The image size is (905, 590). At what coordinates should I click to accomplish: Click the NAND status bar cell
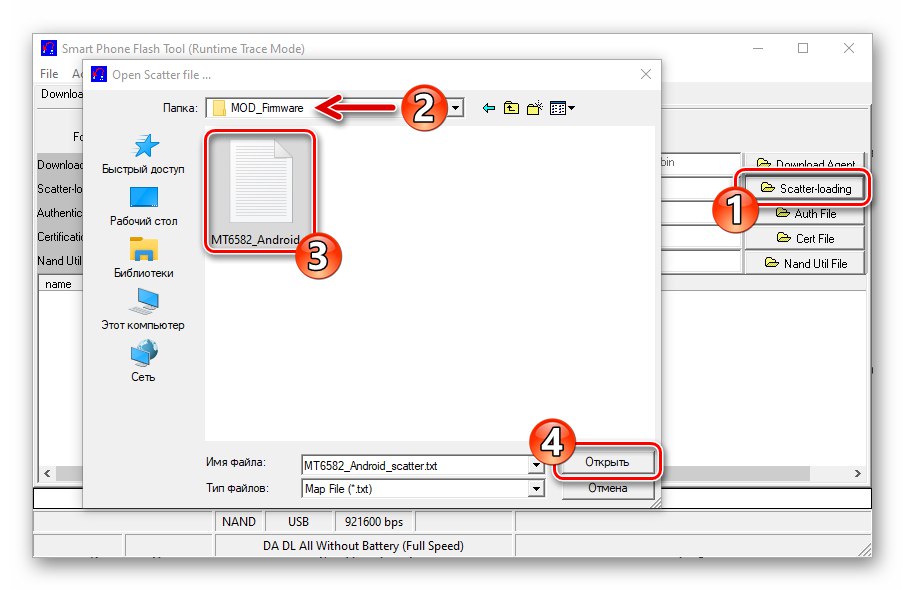(239, 522)
